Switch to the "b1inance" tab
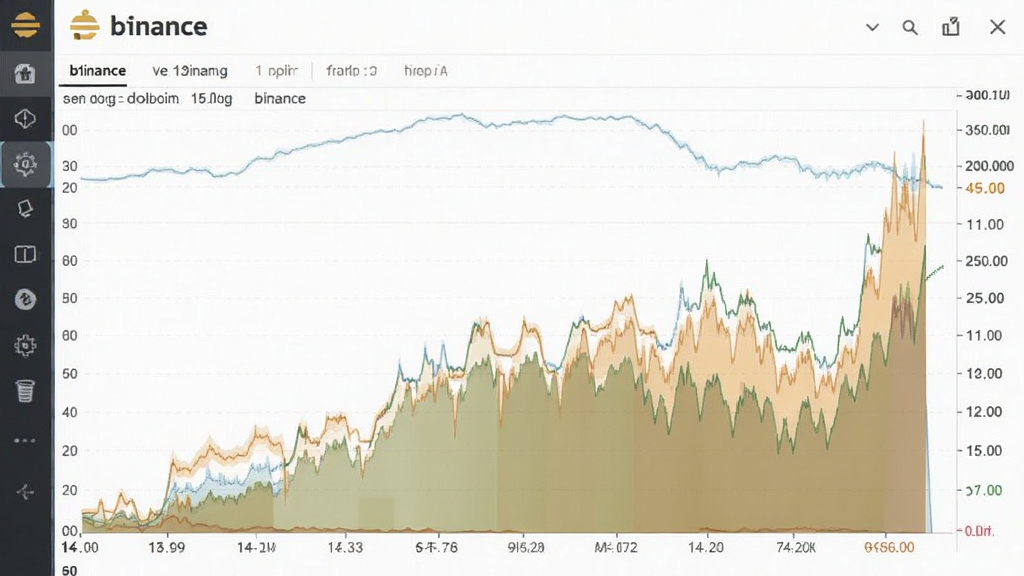The height and width of the screenshot is (576, 1024). (97, 71)
